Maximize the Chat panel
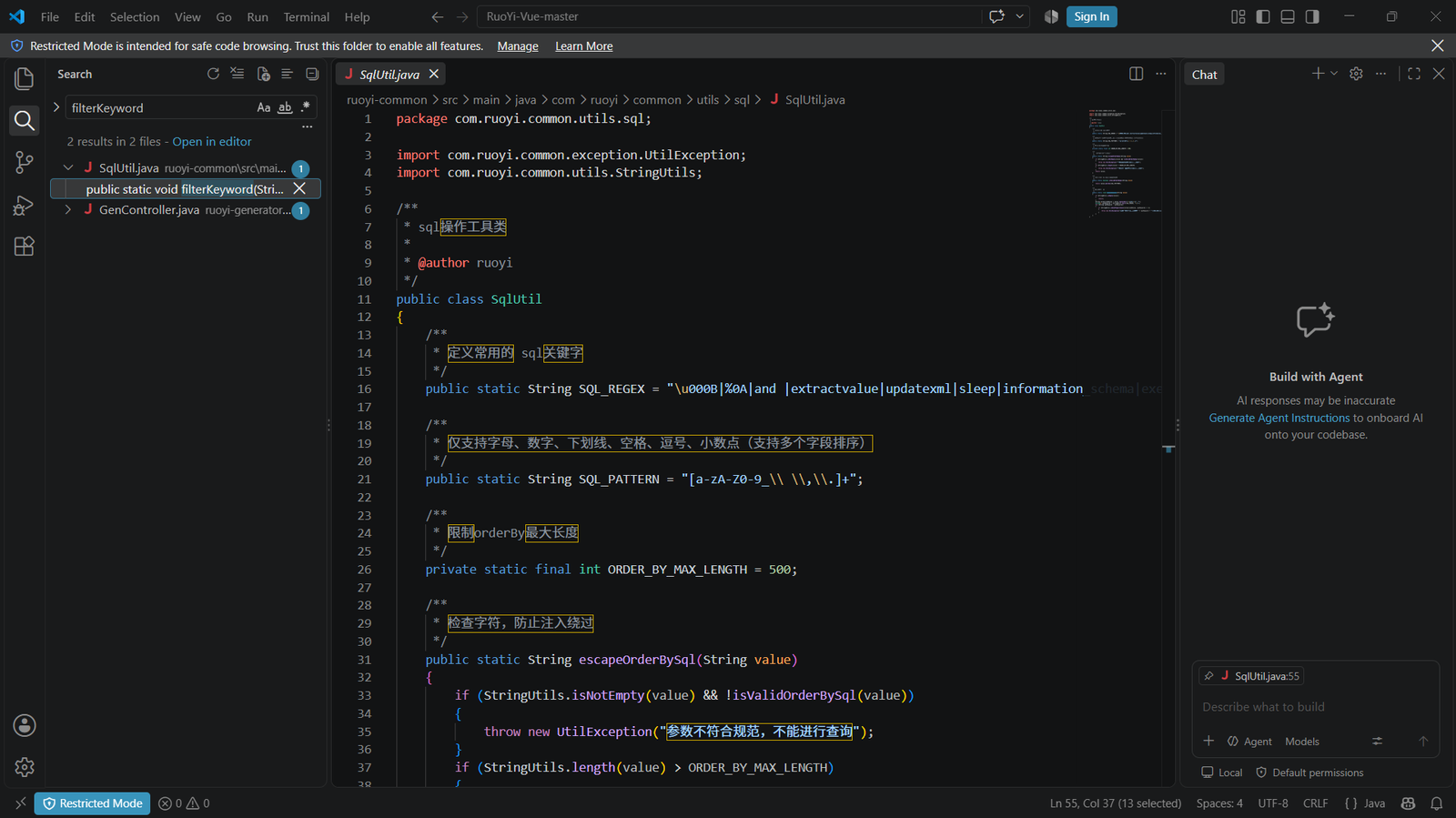1456x818 pixels. point(1413,74)
